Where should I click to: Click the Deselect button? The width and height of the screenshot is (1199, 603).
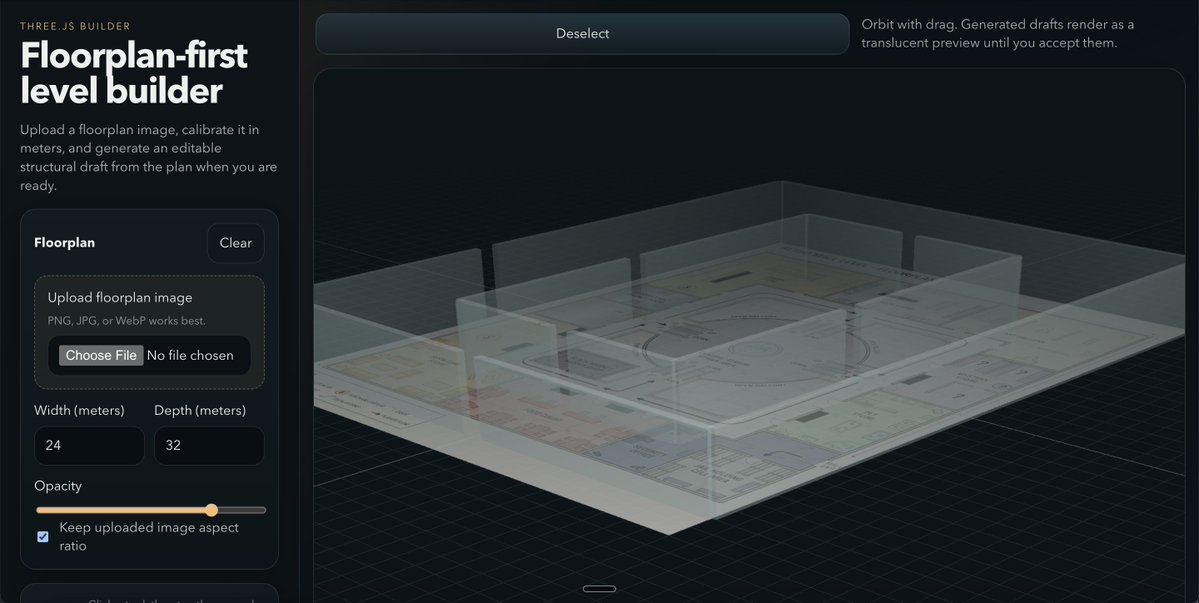[582, 34]
